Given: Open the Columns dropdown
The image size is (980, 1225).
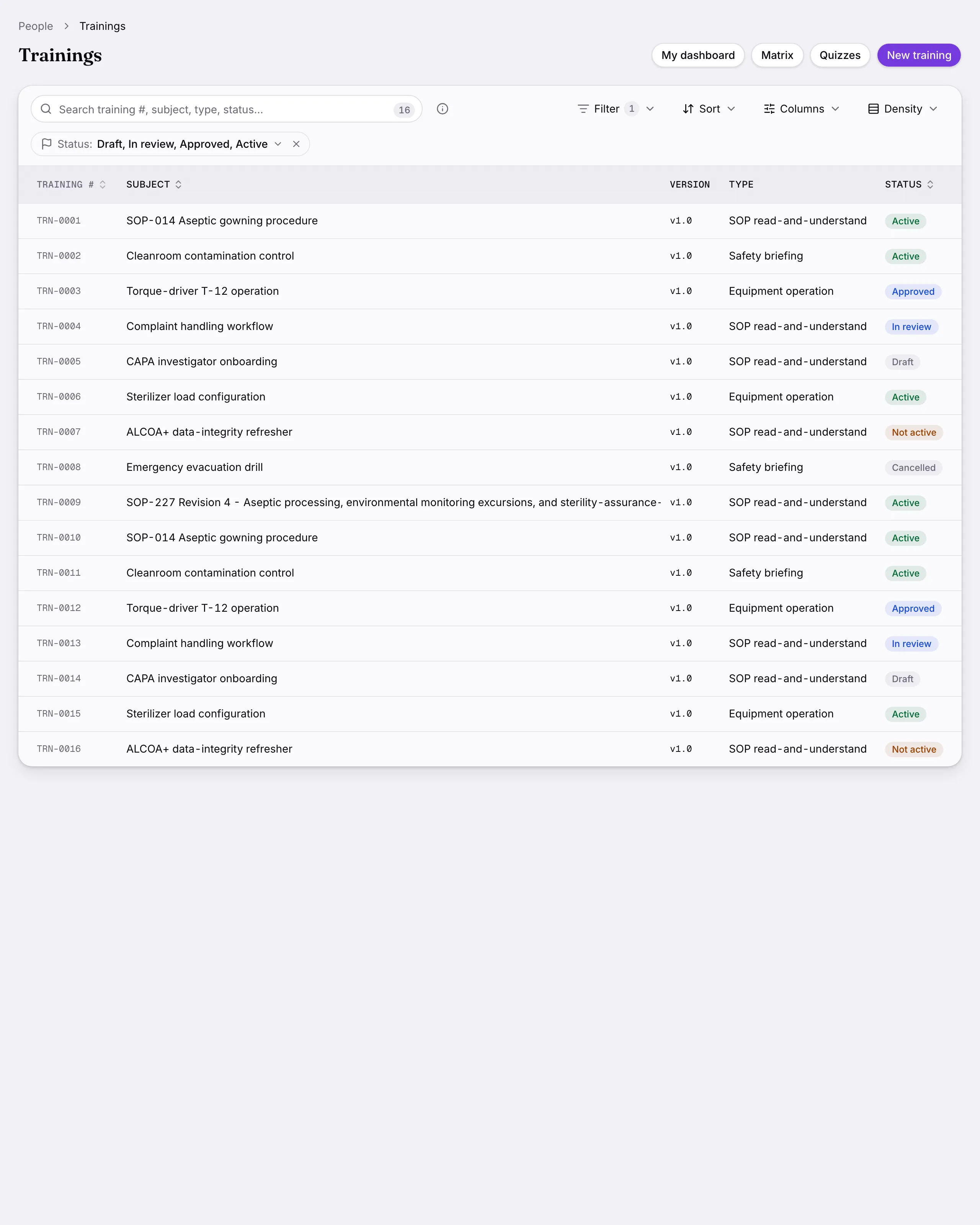Looking at the screenshot, I should click(802, 108).
